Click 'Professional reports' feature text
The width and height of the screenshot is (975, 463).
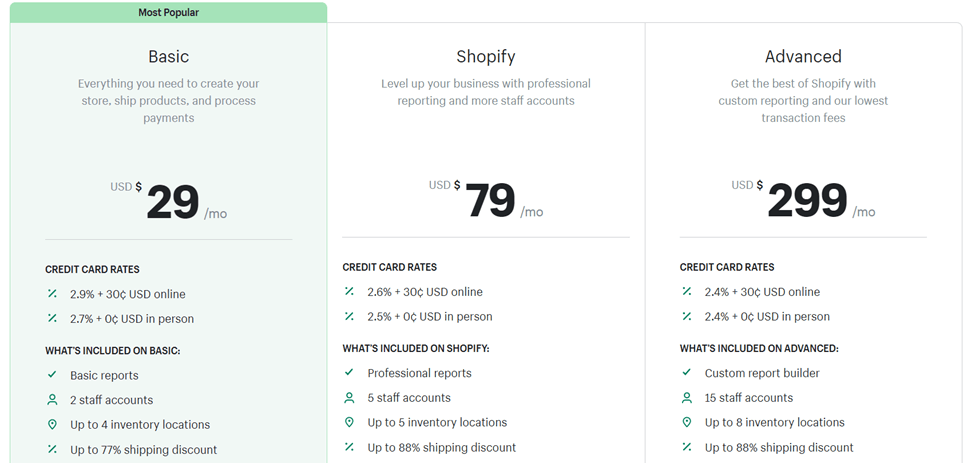tap(420, 373)
